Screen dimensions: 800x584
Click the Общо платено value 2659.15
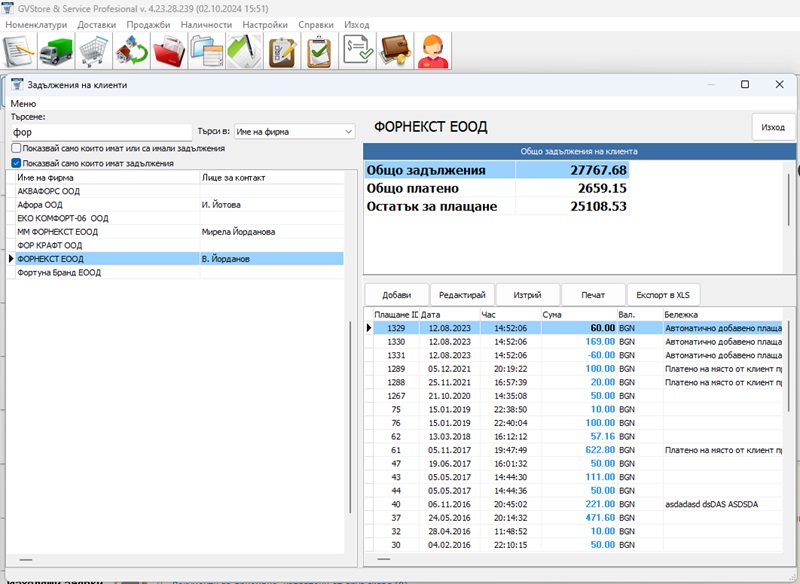pyautogui.click(x=572, y=188)
